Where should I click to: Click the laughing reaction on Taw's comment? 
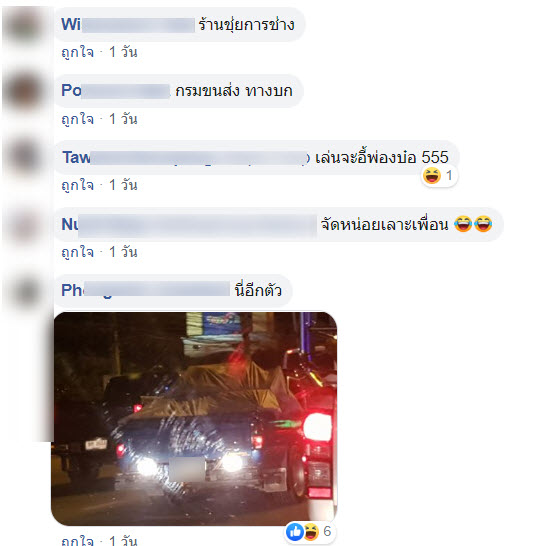click(x=432, y=175)
